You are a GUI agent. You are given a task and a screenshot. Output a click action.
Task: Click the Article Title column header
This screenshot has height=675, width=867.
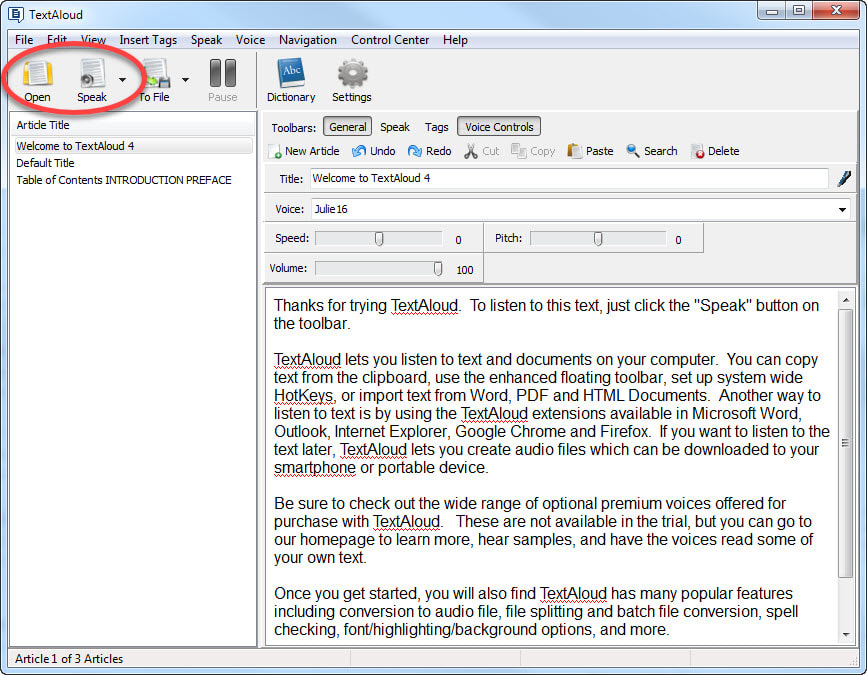click(133, 125)
